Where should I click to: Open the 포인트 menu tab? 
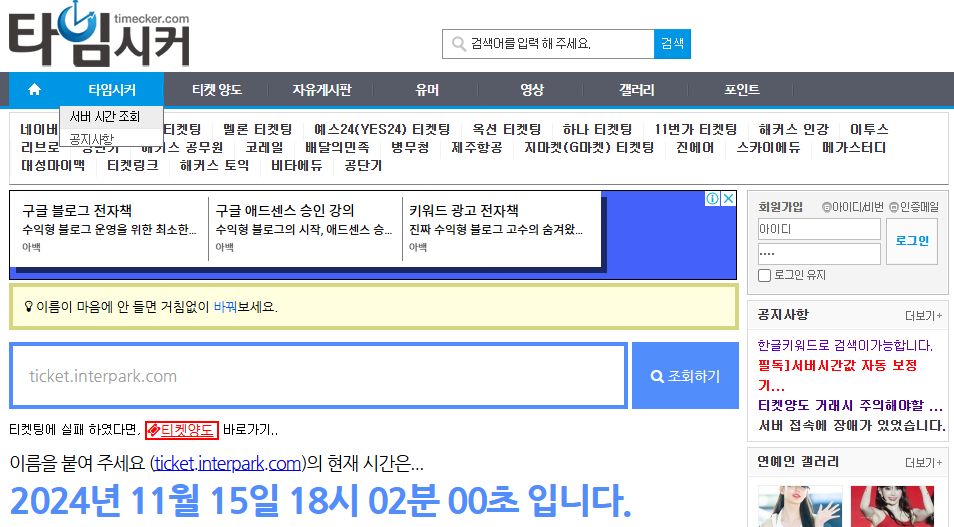click(x=742, y=90)
